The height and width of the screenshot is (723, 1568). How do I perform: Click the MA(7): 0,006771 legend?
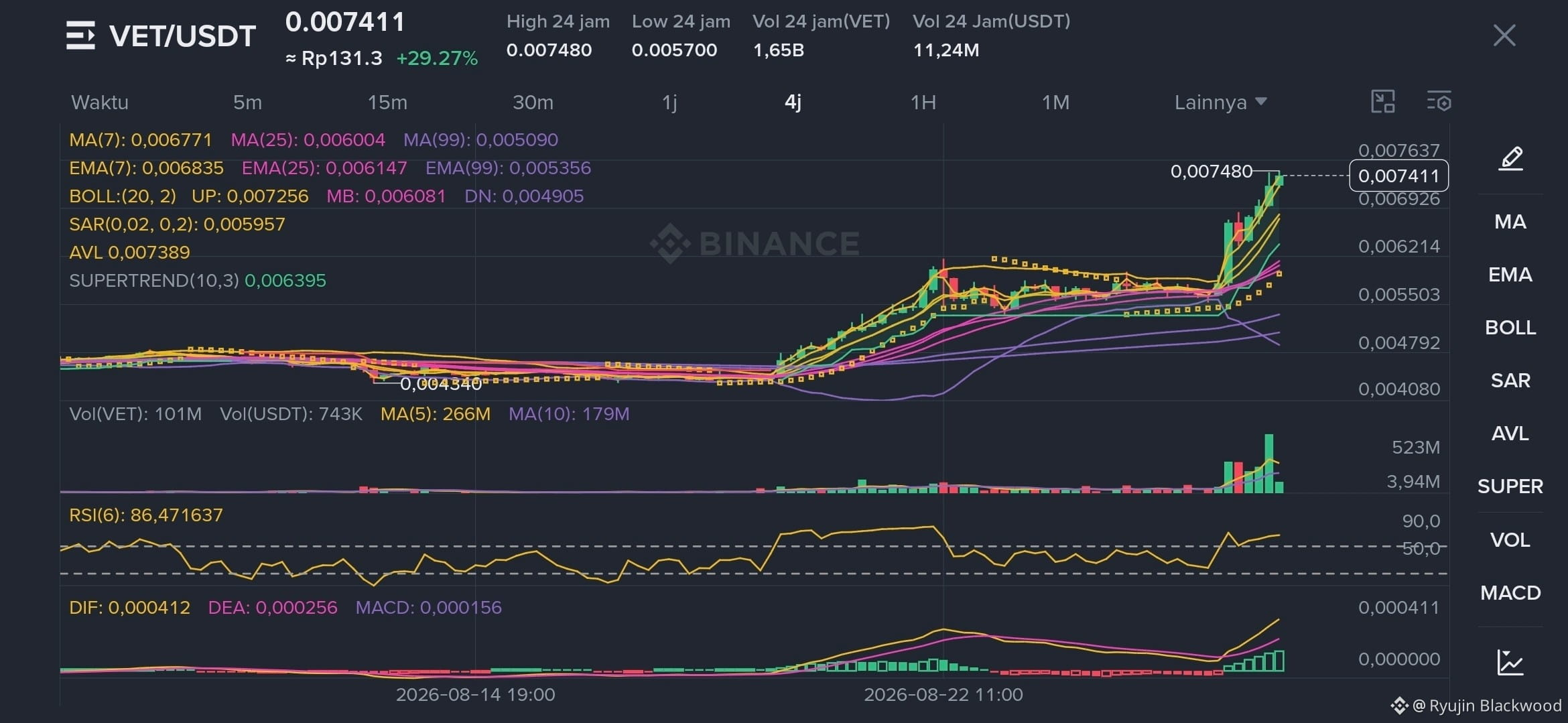tap(141, 140)
